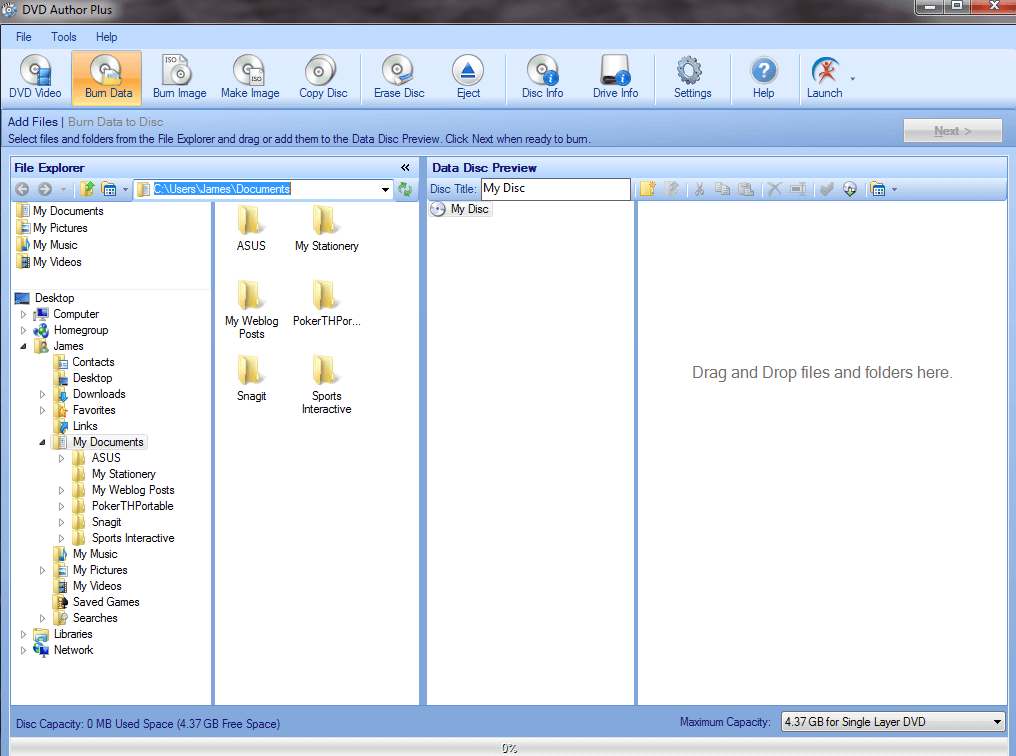Collapse the James tree node

(23, 347)
